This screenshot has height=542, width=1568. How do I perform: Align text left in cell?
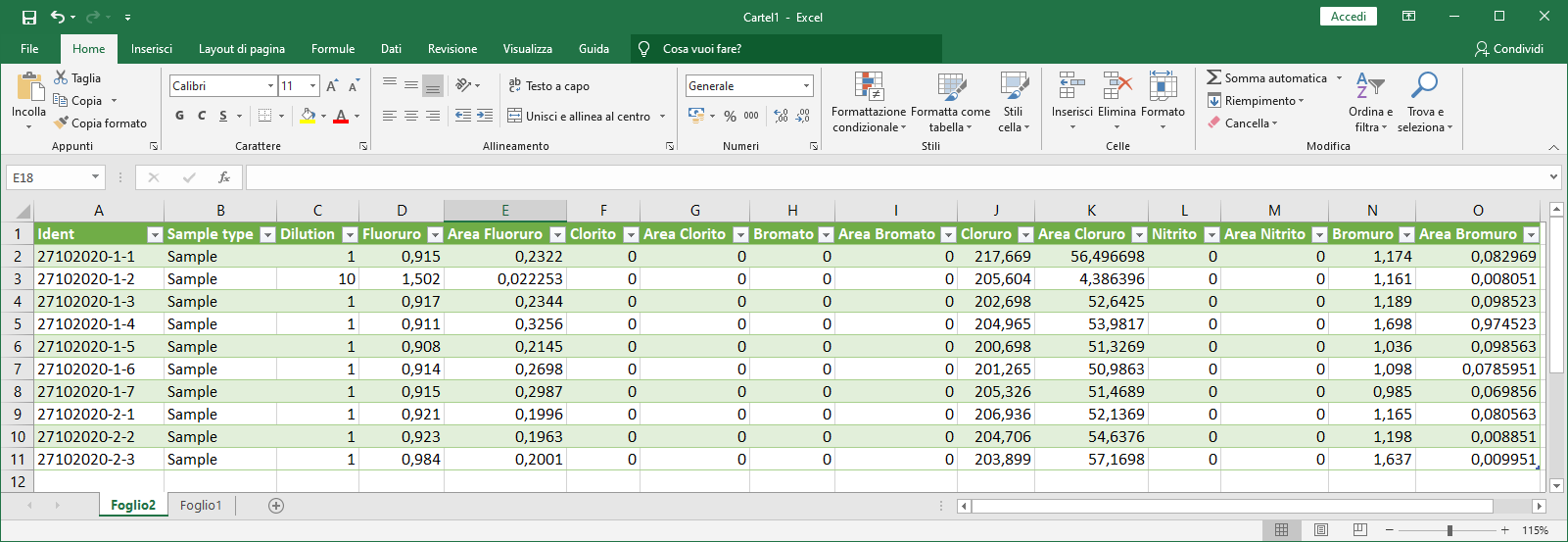click(389, 116)
